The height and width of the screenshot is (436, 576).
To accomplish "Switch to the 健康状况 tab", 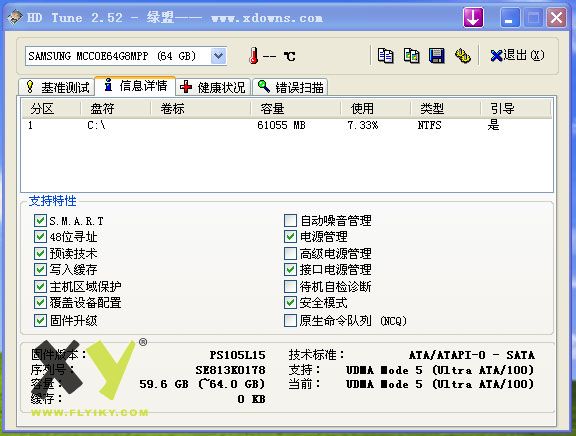I will [x=213, y=87].
